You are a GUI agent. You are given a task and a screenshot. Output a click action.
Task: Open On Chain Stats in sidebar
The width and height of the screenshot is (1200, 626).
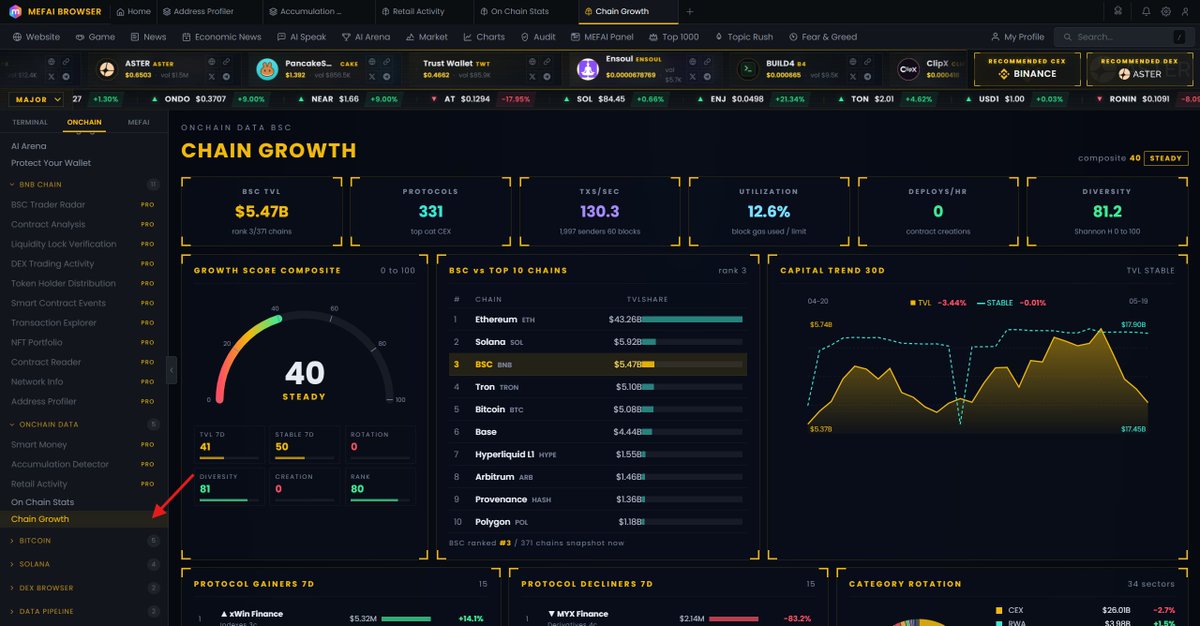[x=42, y=502]
